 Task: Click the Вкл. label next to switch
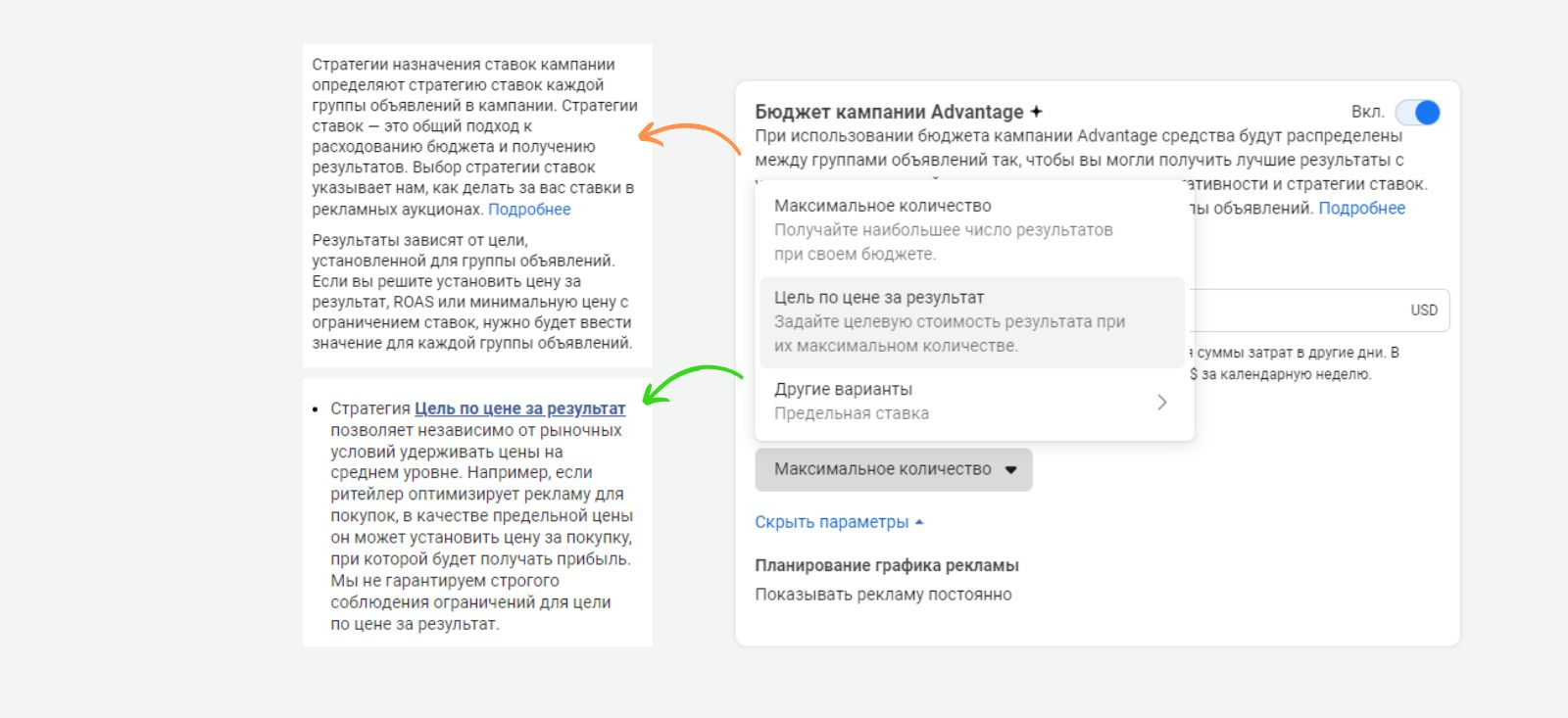(1367, 112)
